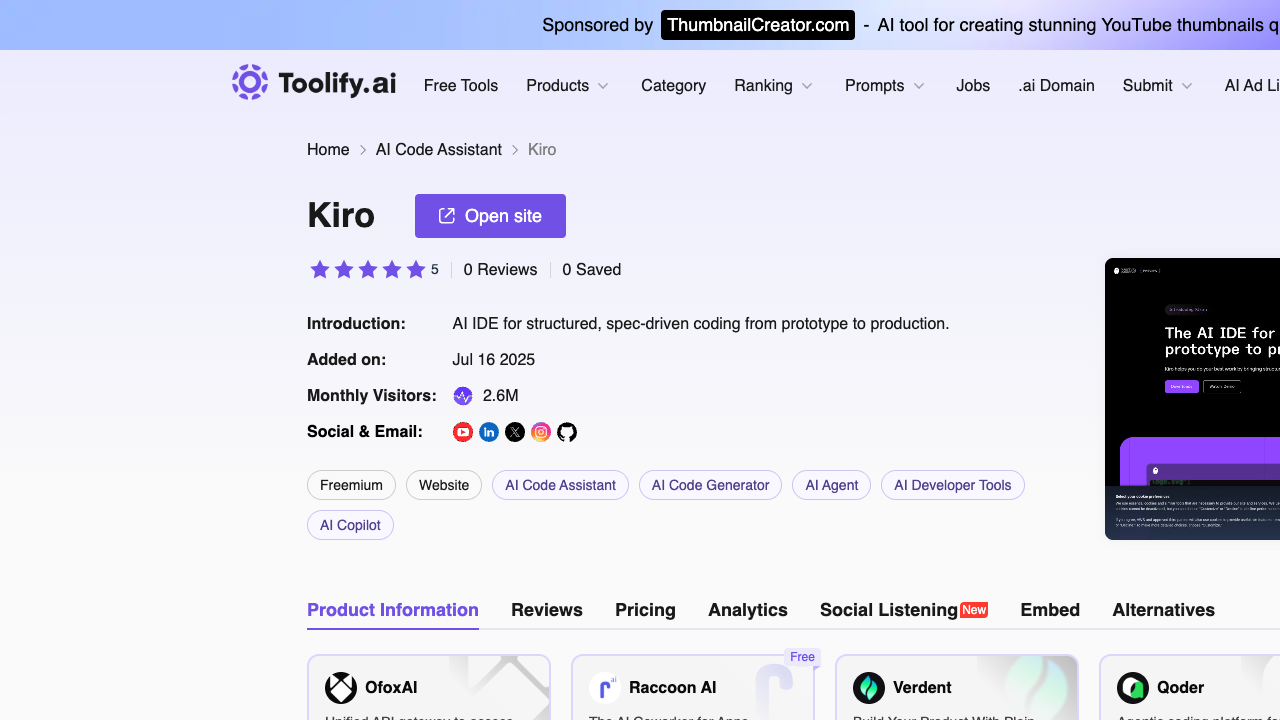Switch to the Social Listening tab
Viewport: 1280px width, 720px height.
click(x=904, y=610)
